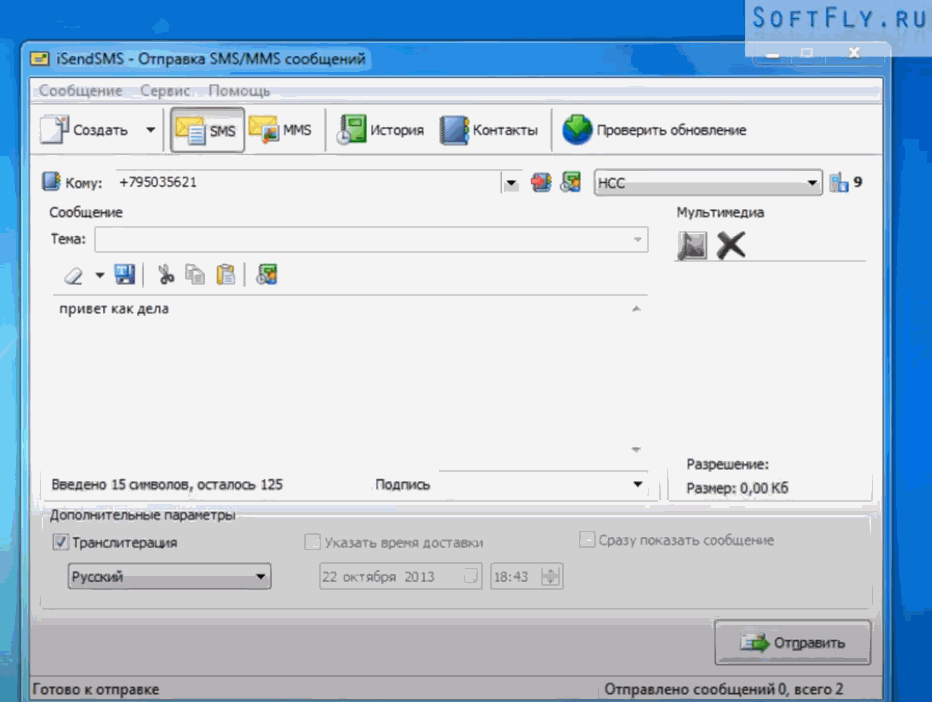The height and width of the screenshot is (702, 932).
Task: Click the Отправить send button
Action: 792,643
